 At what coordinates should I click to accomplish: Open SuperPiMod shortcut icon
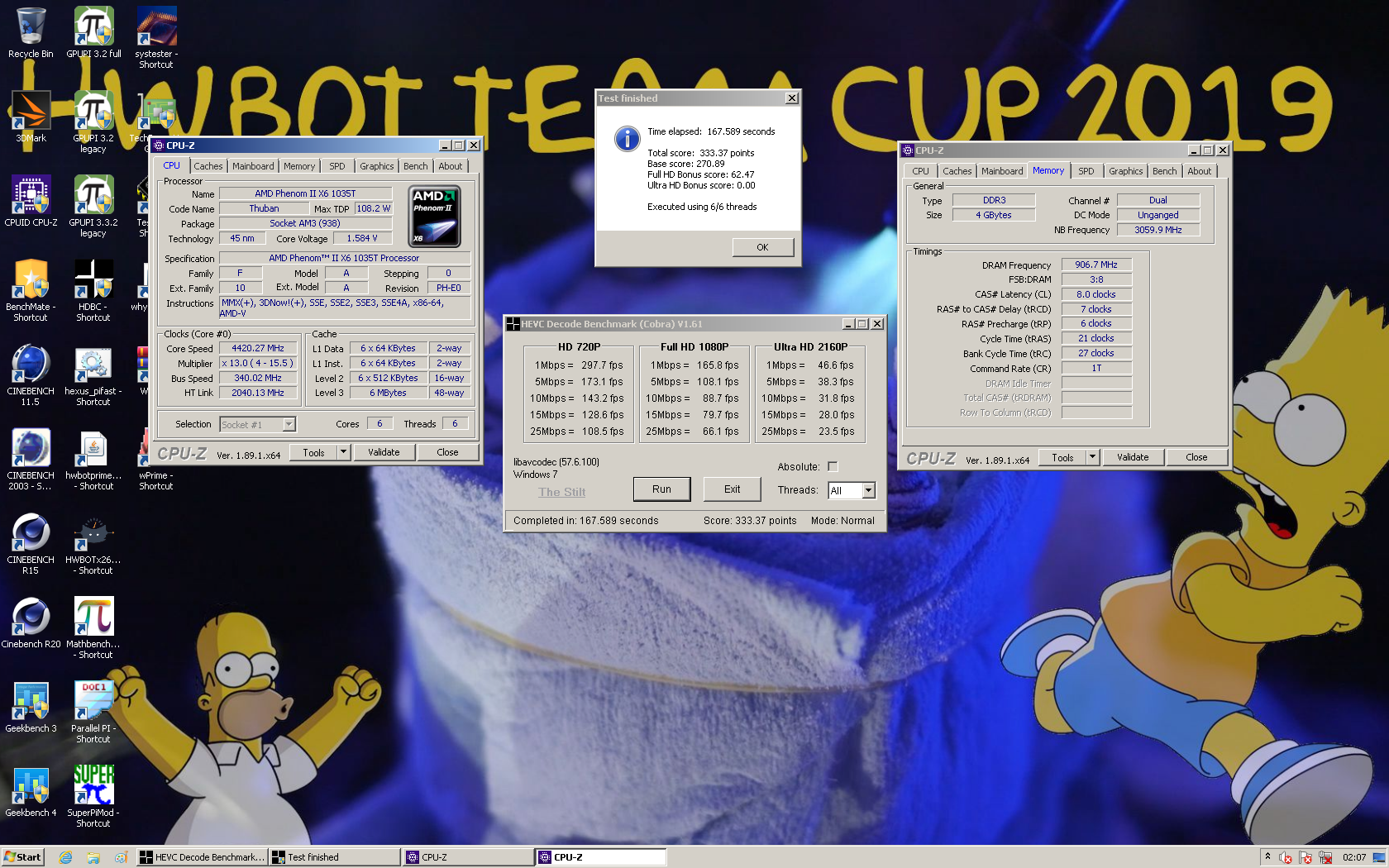[x=93, y=797]
